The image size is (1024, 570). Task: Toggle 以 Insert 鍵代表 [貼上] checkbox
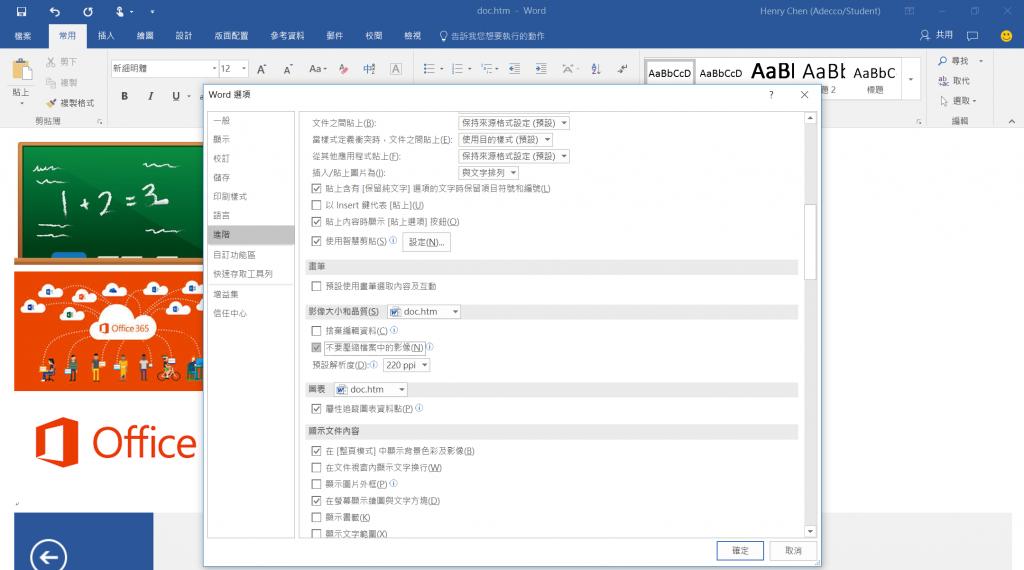pos(316,205)
